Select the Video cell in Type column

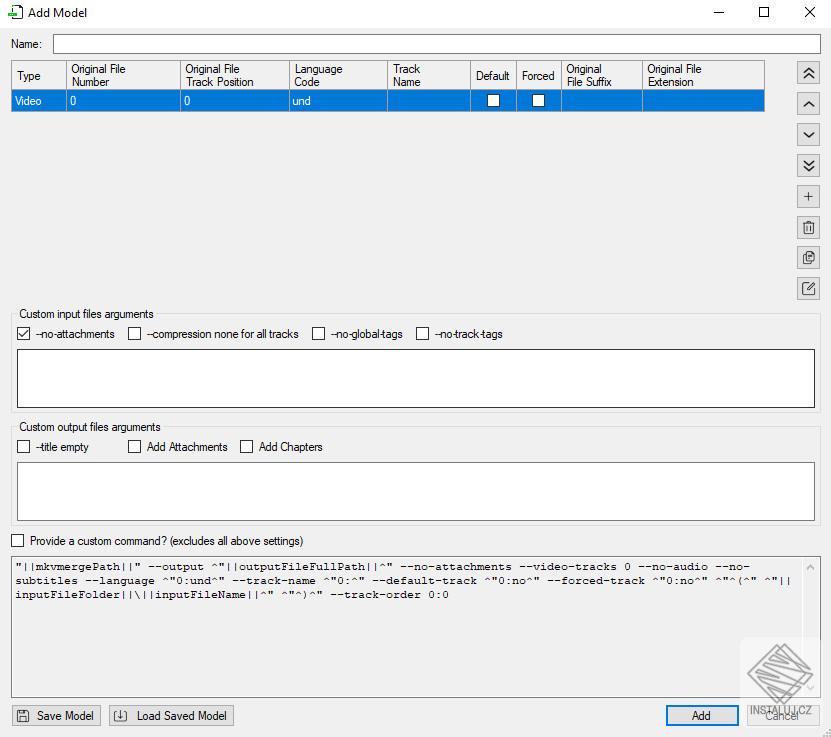[x=39, y=101]
